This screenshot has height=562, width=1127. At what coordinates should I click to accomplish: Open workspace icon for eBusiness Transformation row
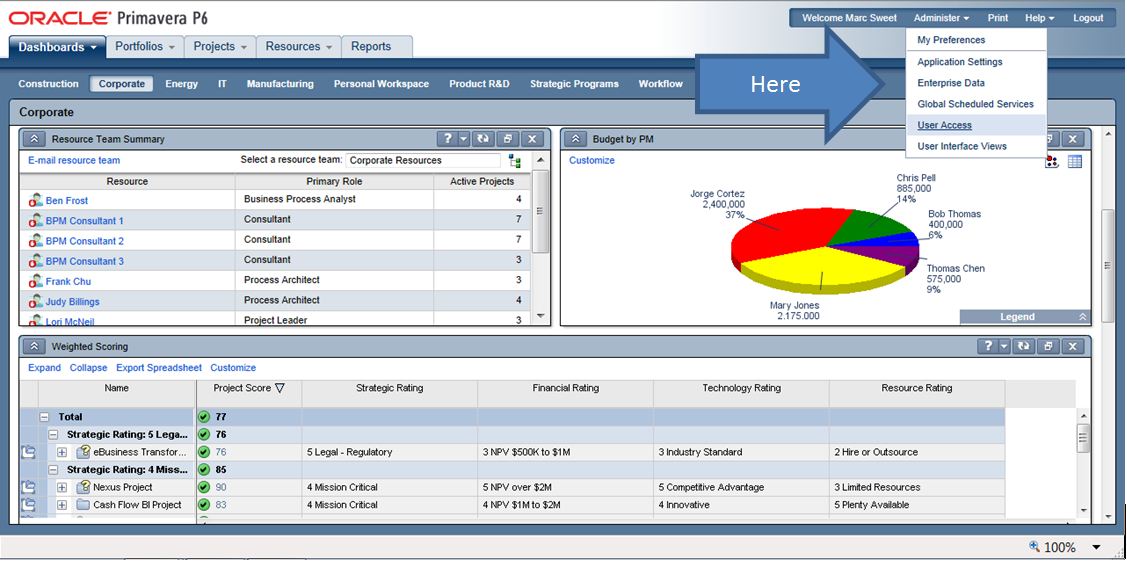[x=28, y=452]
